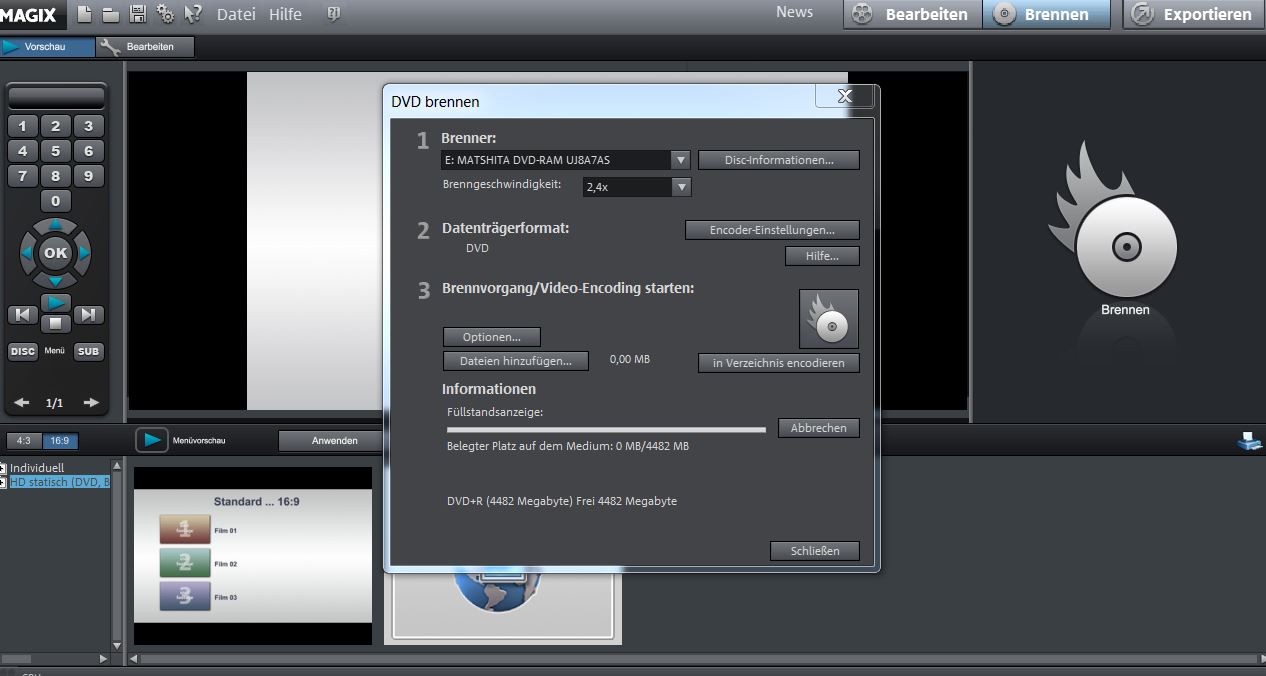Open program settings via the gears icon
The image size is (1266, 676).
[x=165, y=14]
